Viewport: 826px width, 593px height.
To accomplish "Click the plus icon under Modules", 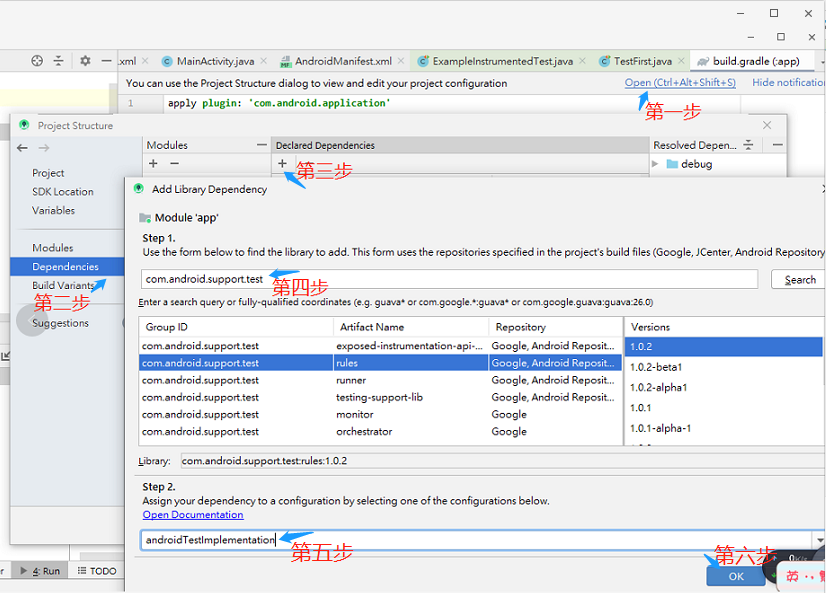I will 151,163.
